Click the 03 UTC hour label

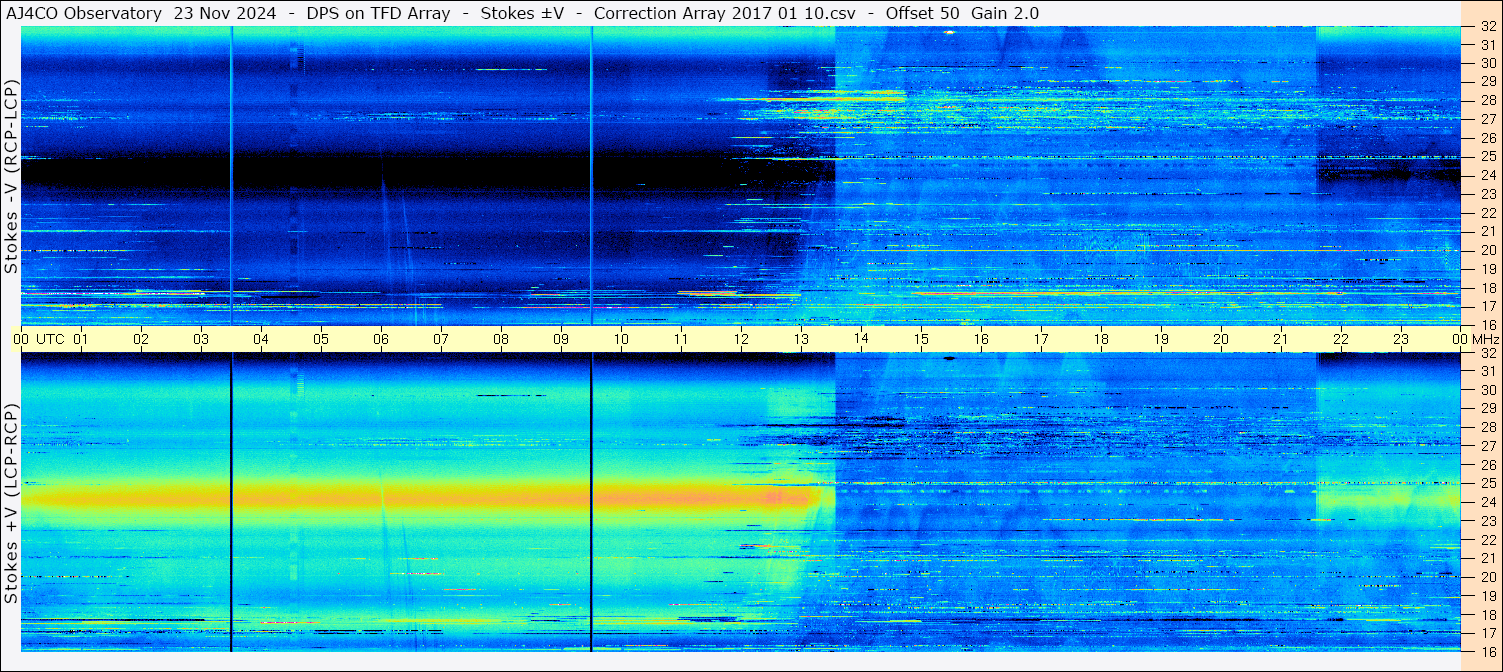click(x=201, y=339)
